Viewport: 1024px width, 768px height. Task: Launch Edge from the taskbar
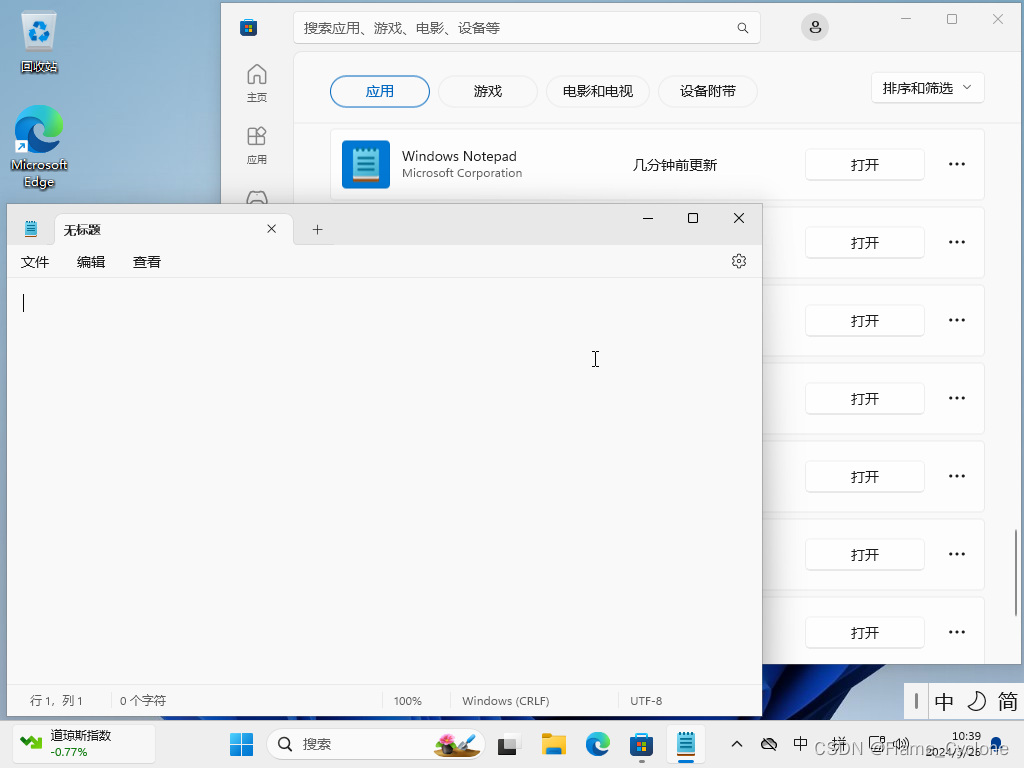tap(598, 744)
